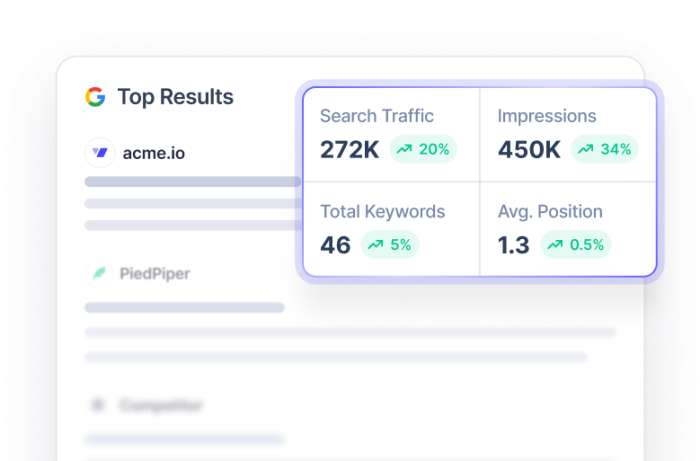Click the blurred Competitor site icon

coord(98,405)
